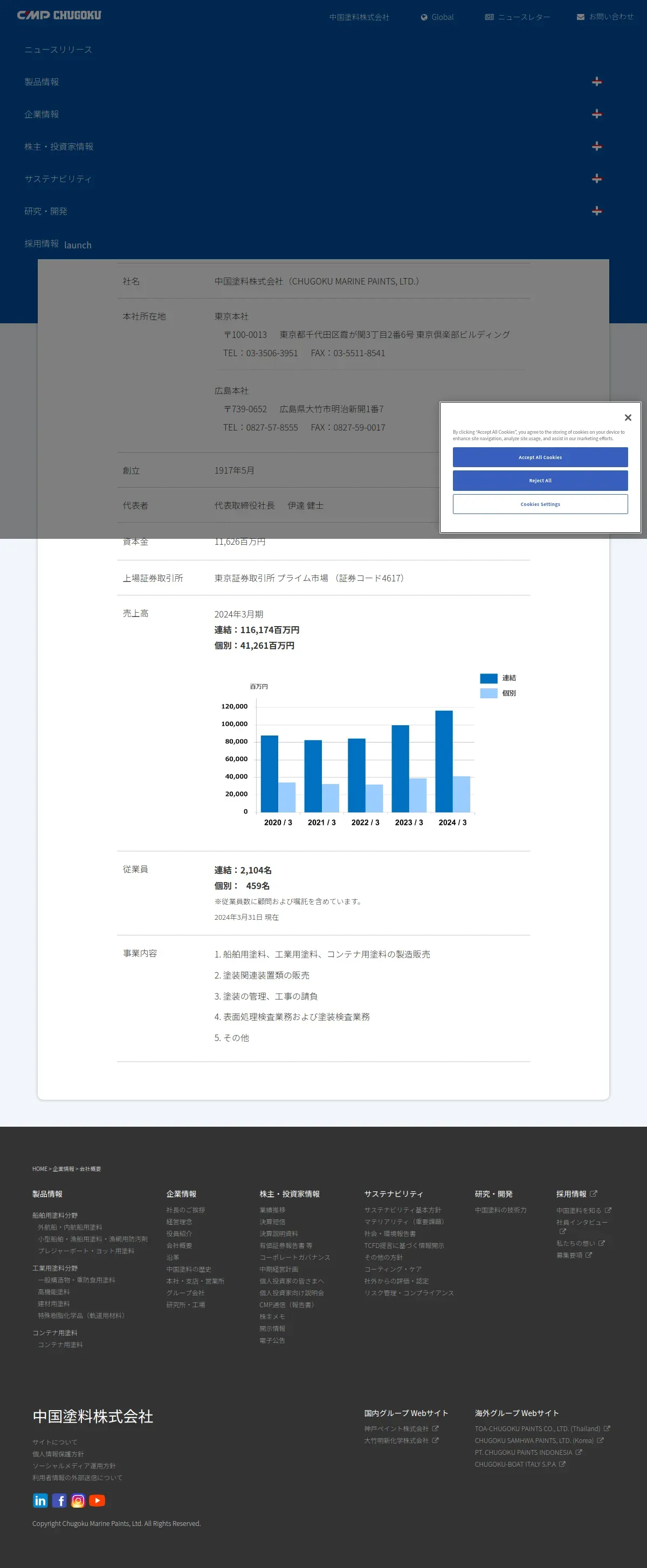Click HOME in the footer breadcrumb
The height and width of the screenshot is (1568, 647).
[x=39, y=1169]
